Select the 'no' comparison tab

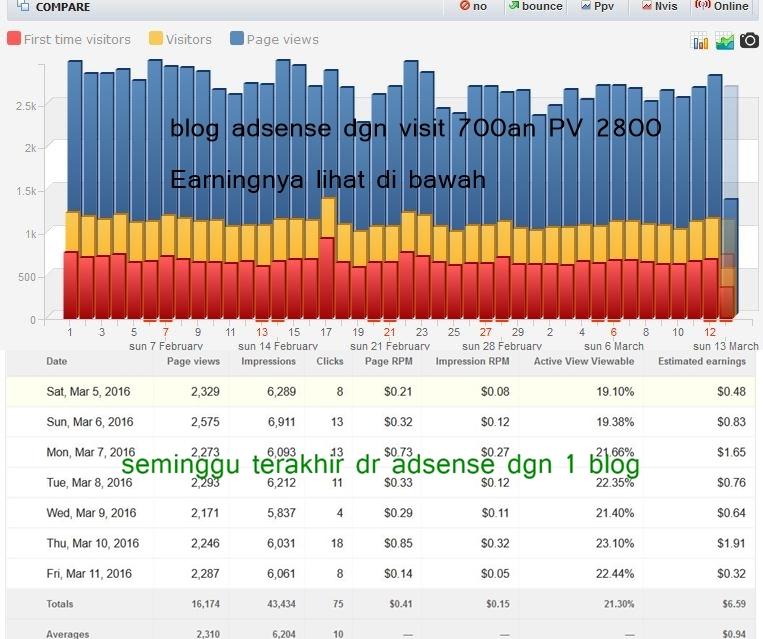point(473,6)
